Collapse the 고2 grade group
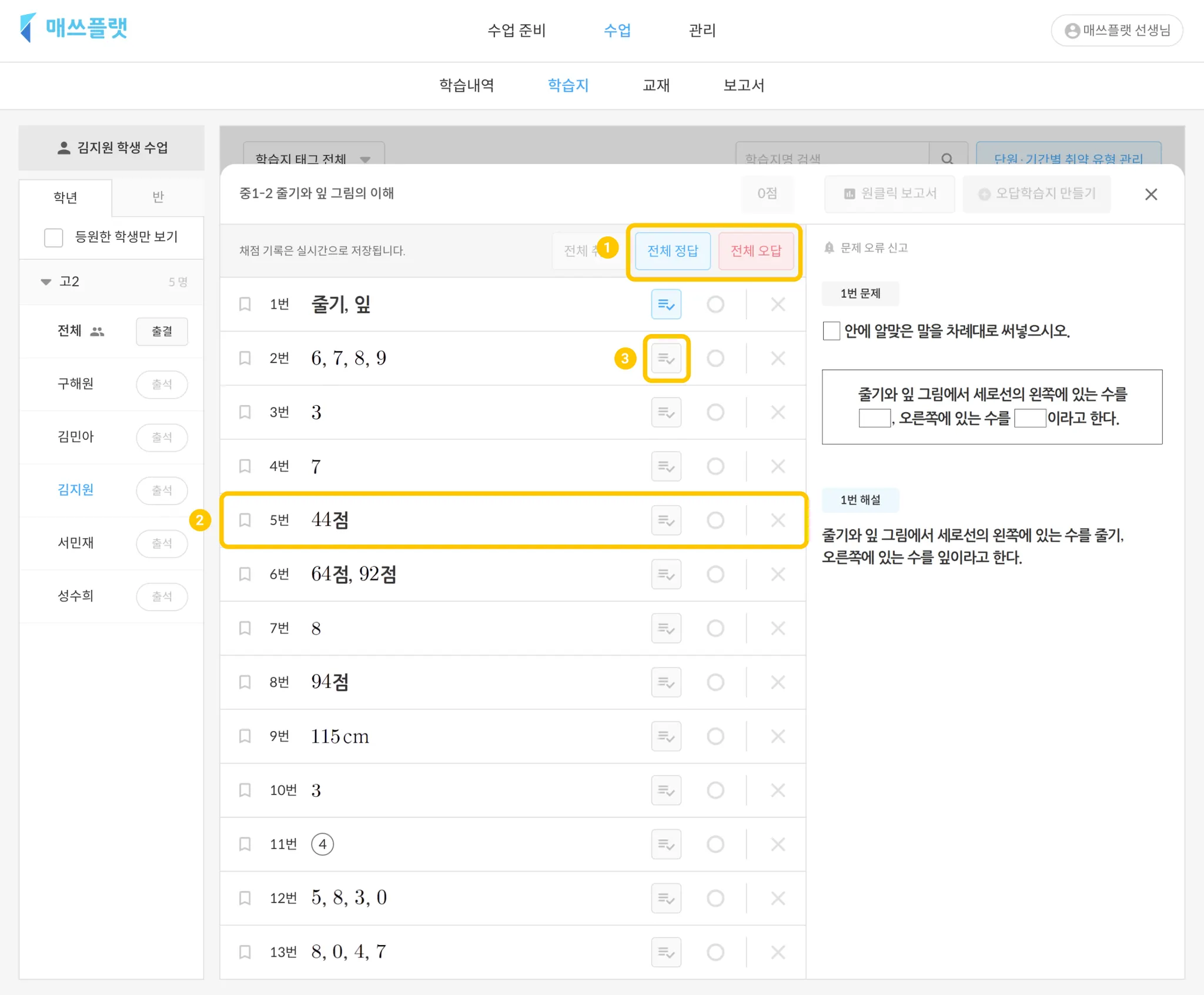The height and width of the screenshot is (995, 1204). [46, 282]
